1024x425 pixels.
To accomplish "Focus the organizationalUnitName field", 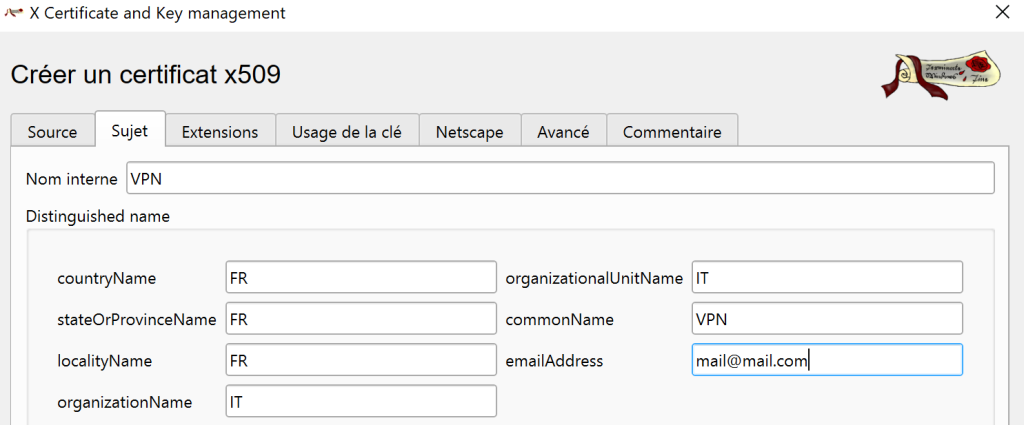I will pyautogui.click(x=826, y=277).
